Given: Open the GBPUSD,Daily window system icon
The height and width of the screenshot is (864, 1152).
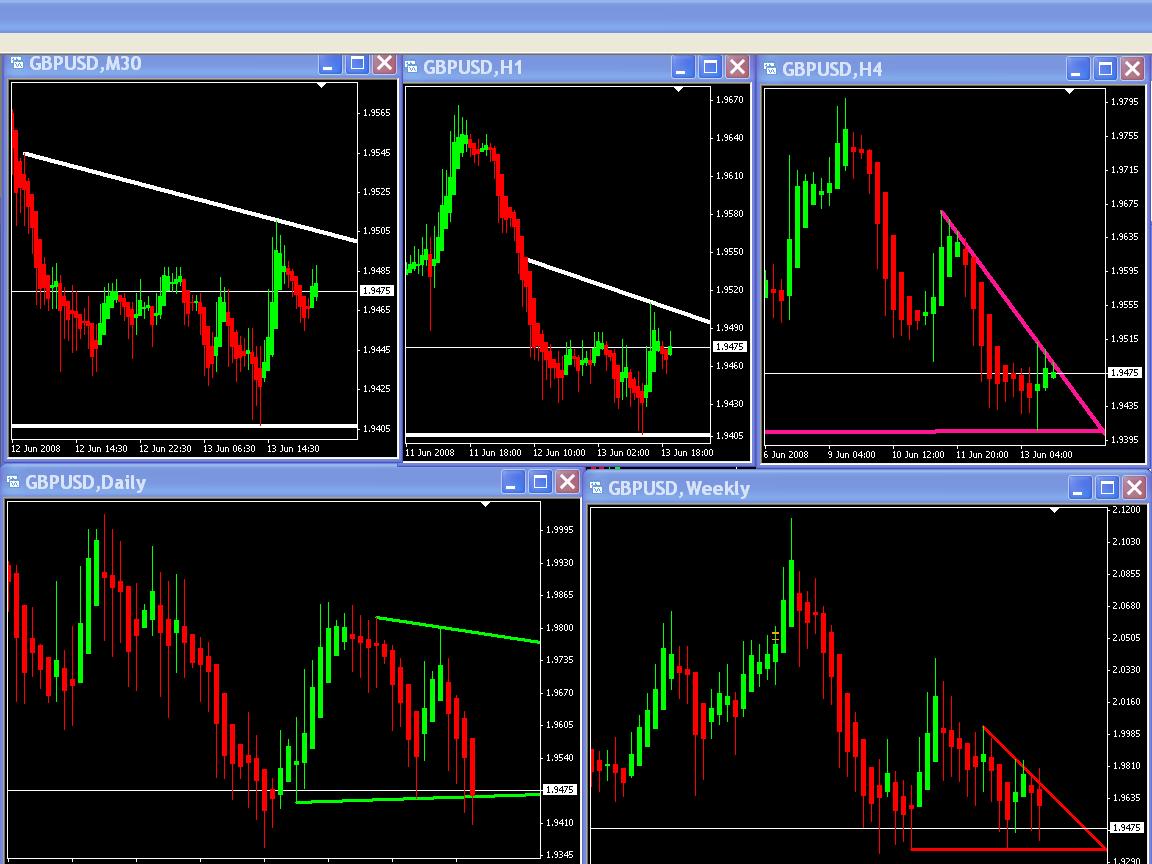Looking at the screenshot, I should [12, 483].
